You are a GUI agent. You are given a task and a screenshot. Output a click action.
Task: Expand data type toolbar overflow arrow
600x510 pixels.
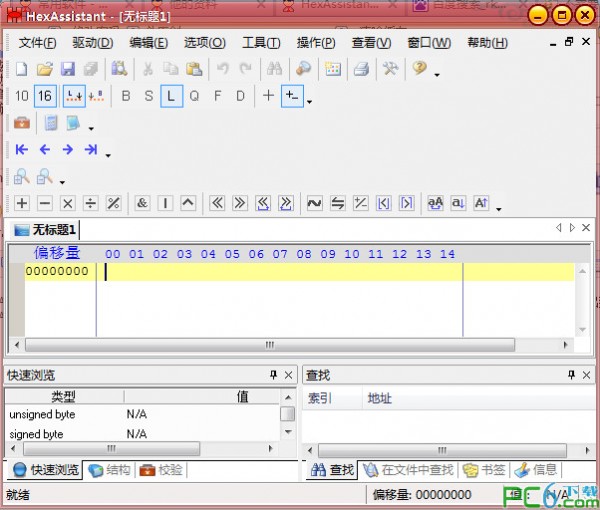(x=310, y=102)
